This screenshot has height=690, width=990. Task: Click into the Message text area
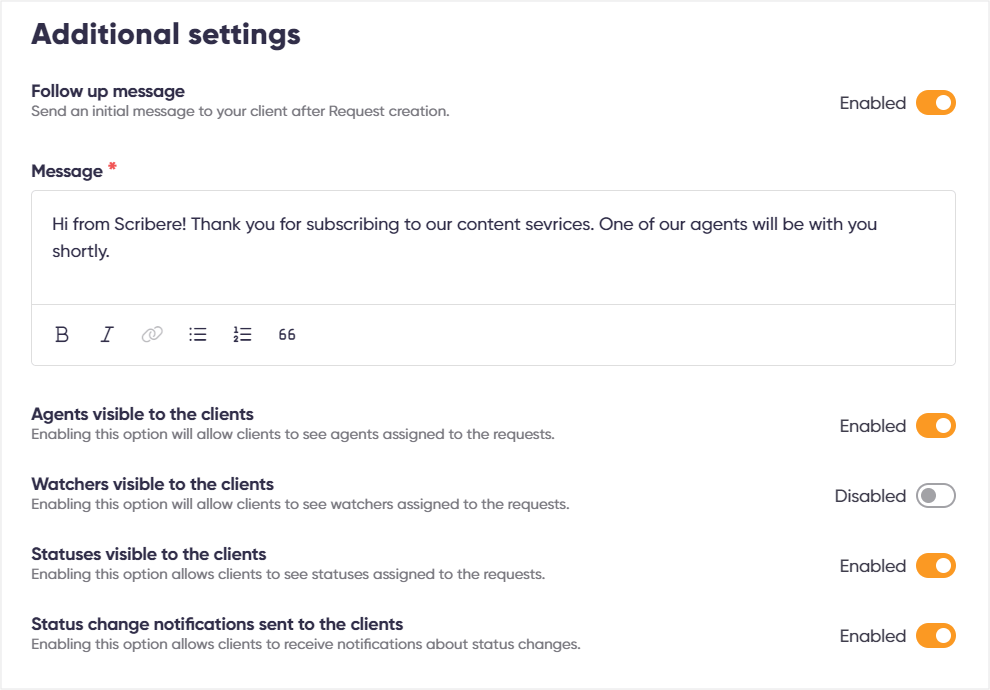493,247
